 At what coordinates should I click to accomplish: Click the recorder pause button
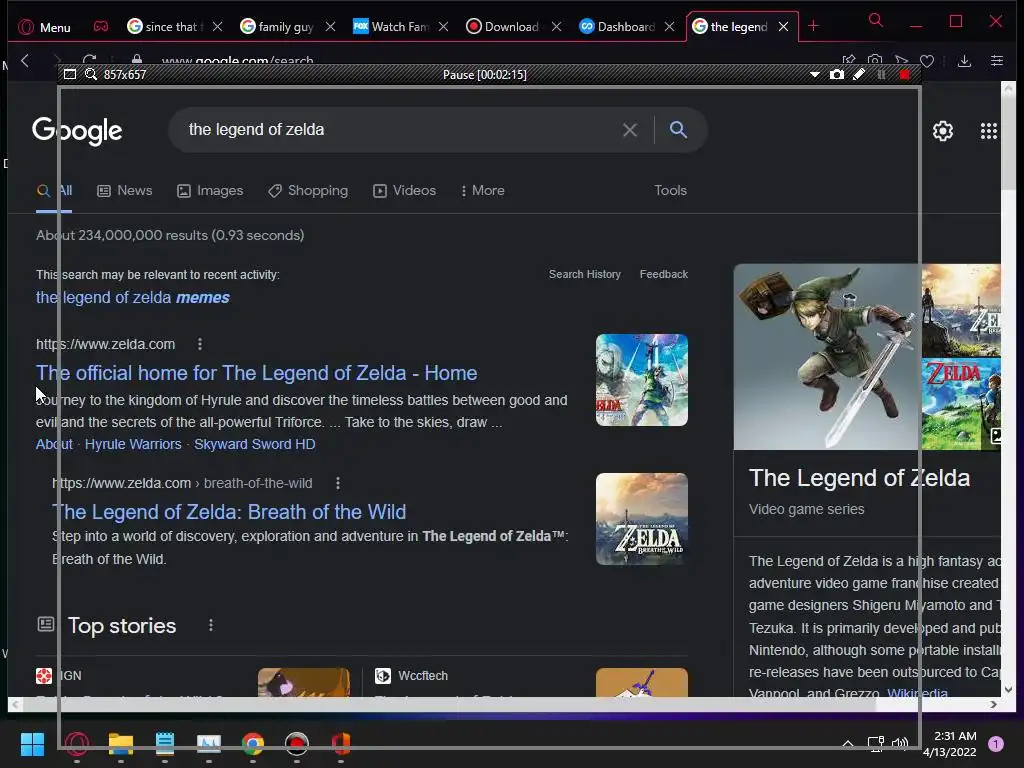coord(882,74)
